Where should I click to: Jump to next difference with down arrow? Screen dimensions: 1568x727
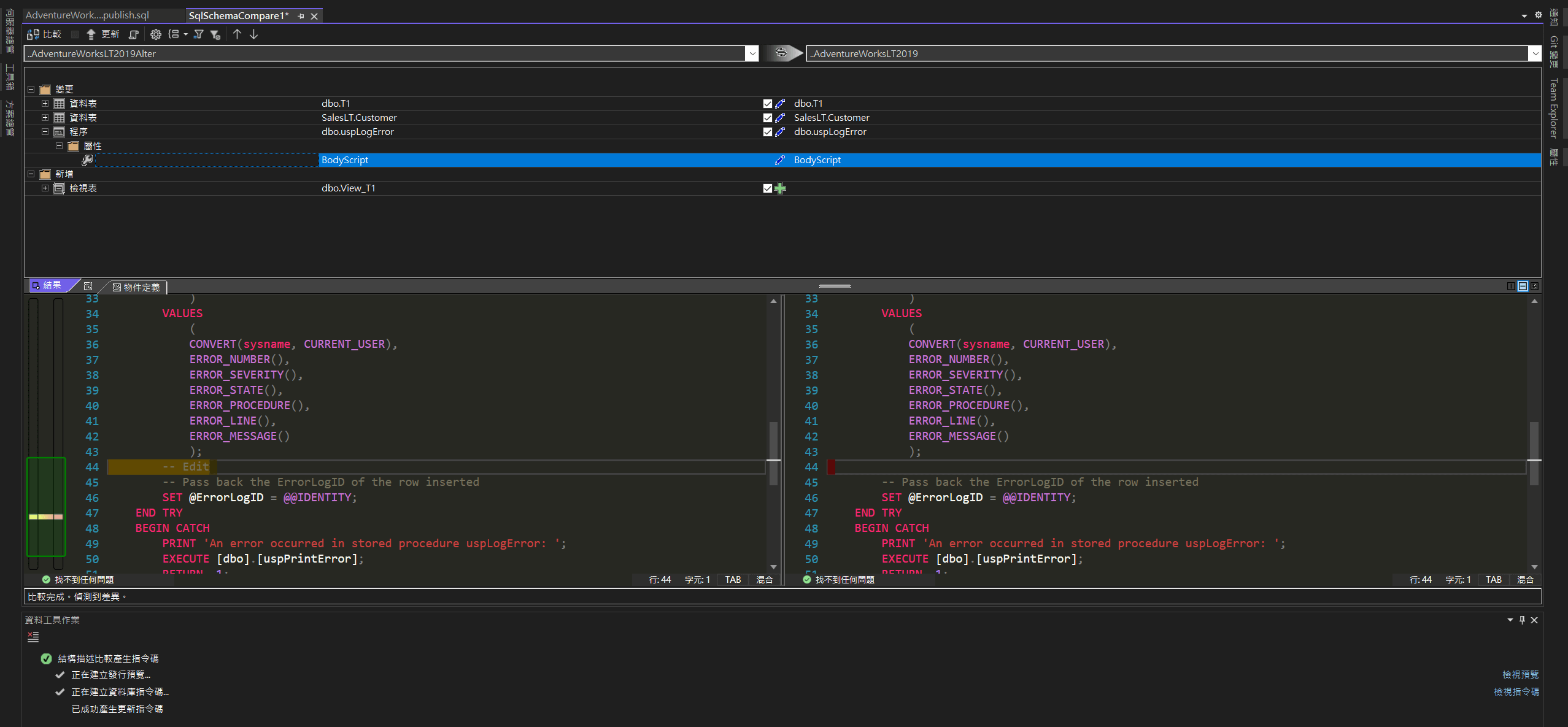click(x=253, y=34)
